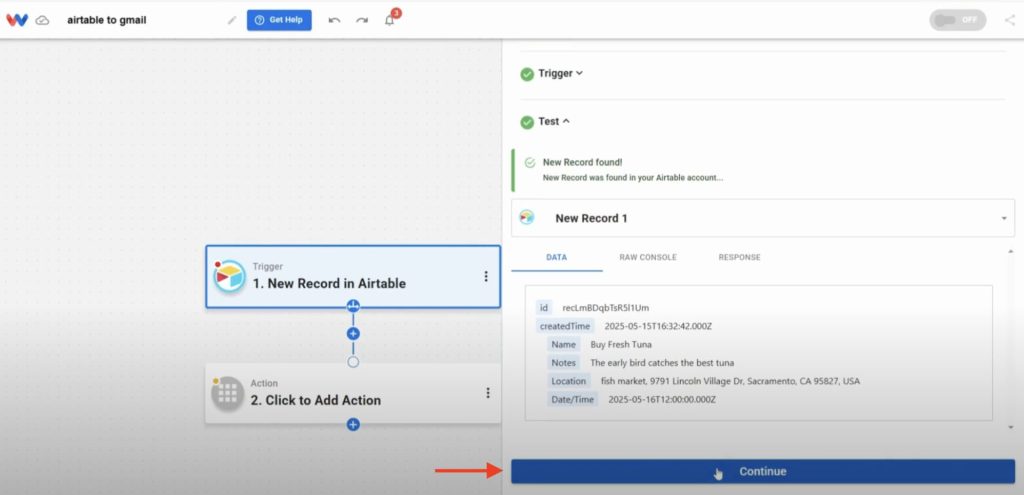Click the action step grid app icon
The width and height of the screenshot is (1024, 495).
pos(227,393)
